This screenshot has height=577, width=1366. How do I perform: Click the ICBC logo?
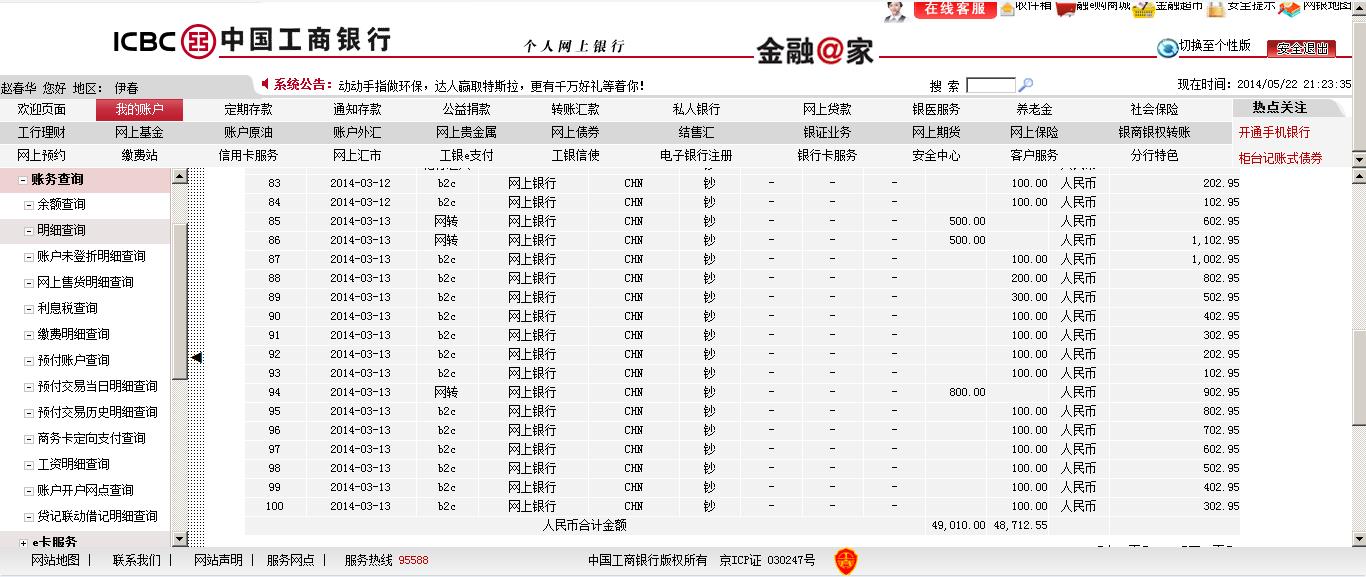pyautogui.click(x=253, y=41)
